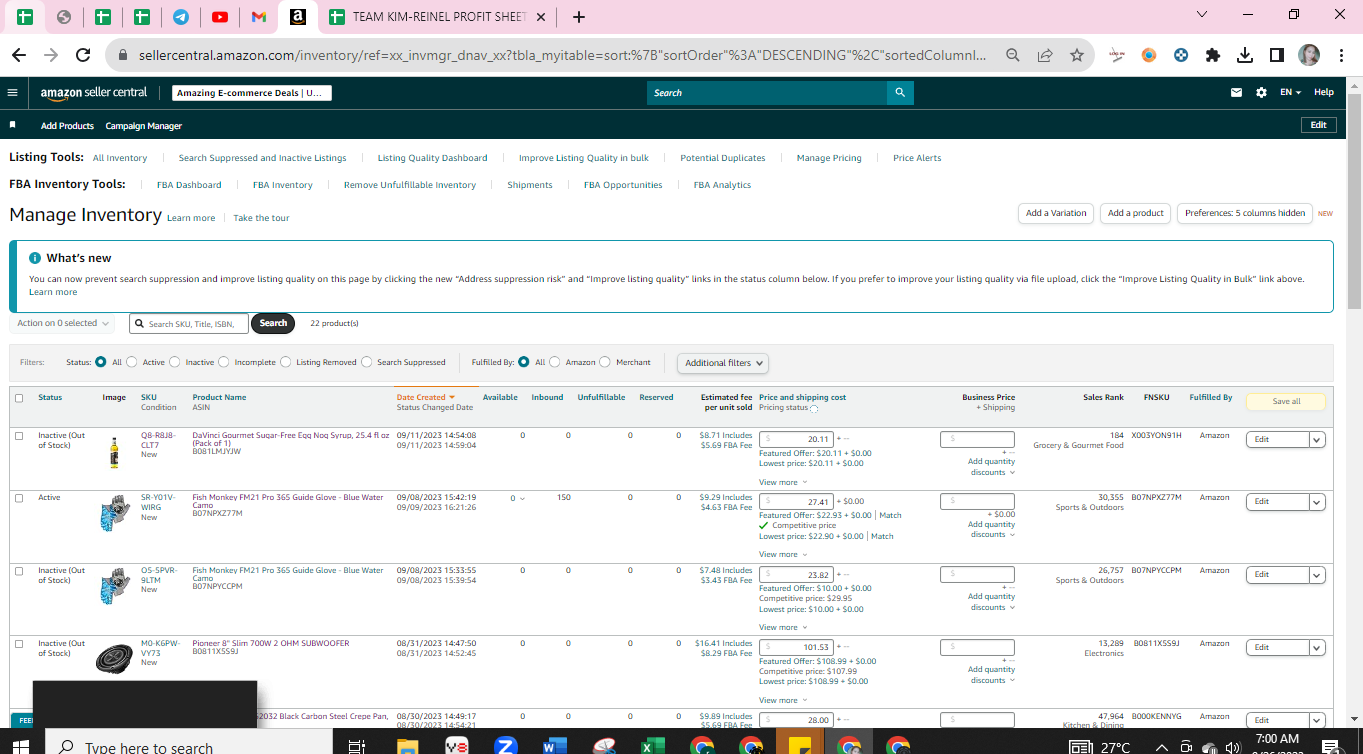Click the Amazon Seller Central logo

tap(94, 92)
